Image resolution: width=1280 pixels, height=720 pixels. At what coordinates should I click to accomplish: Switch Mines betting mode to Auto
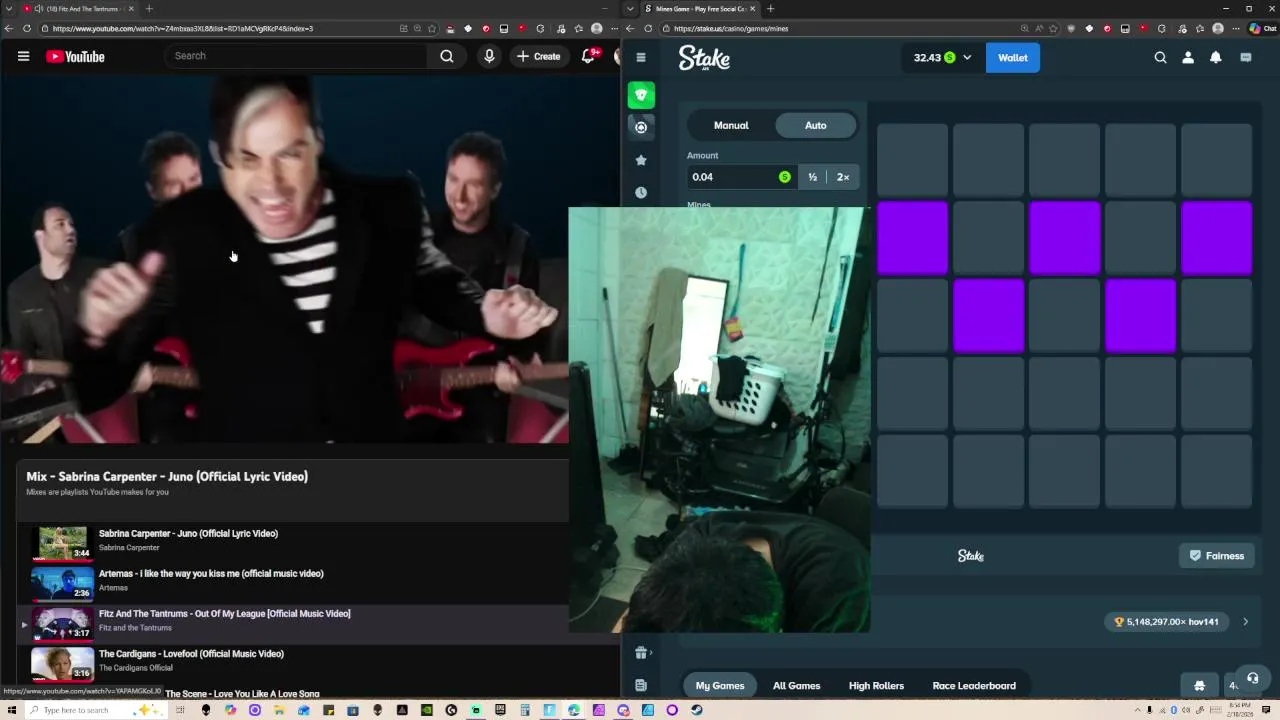(816, 125)
